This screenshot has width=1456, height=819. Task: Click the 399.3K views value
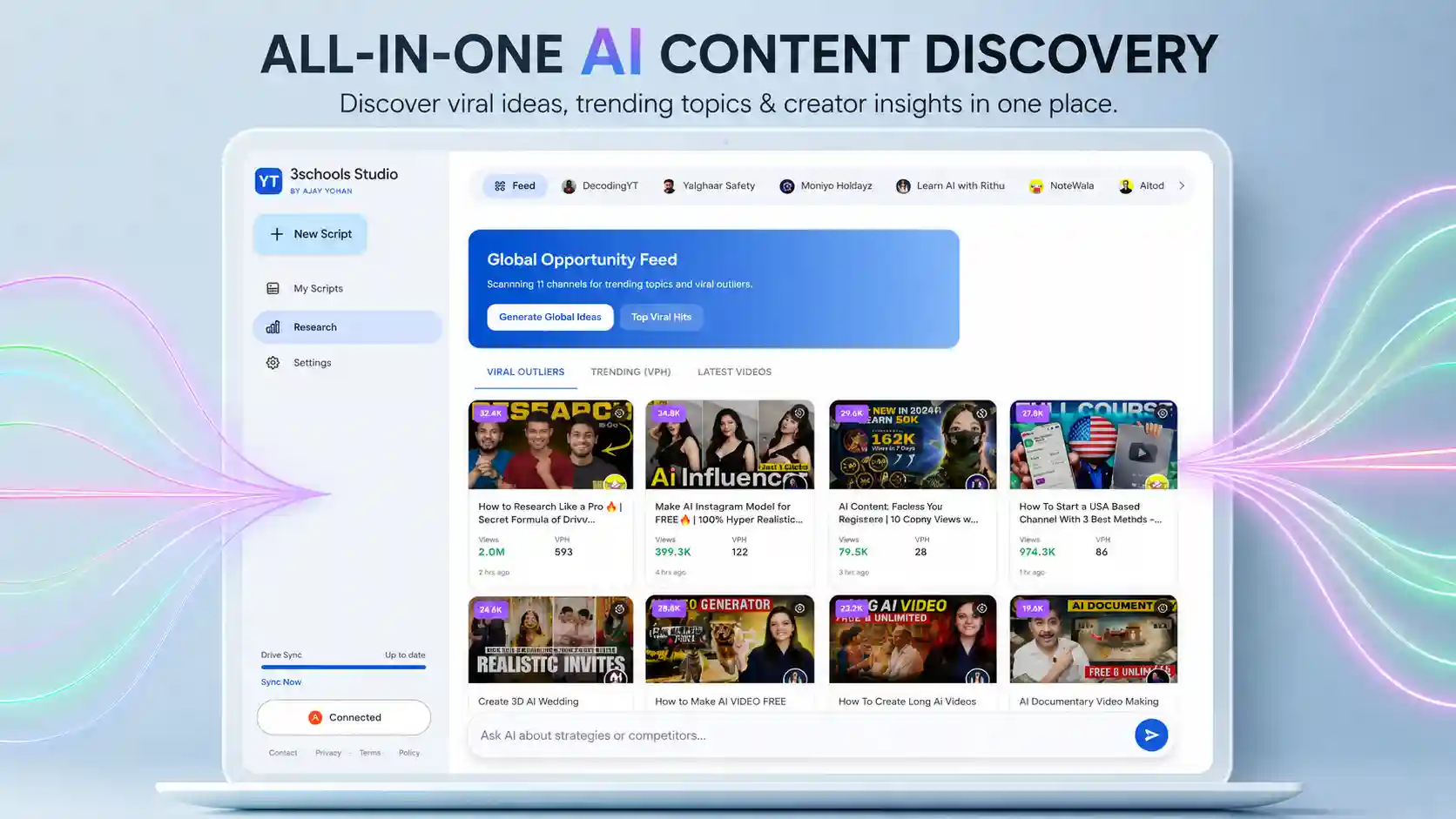[x=672, y=553]
